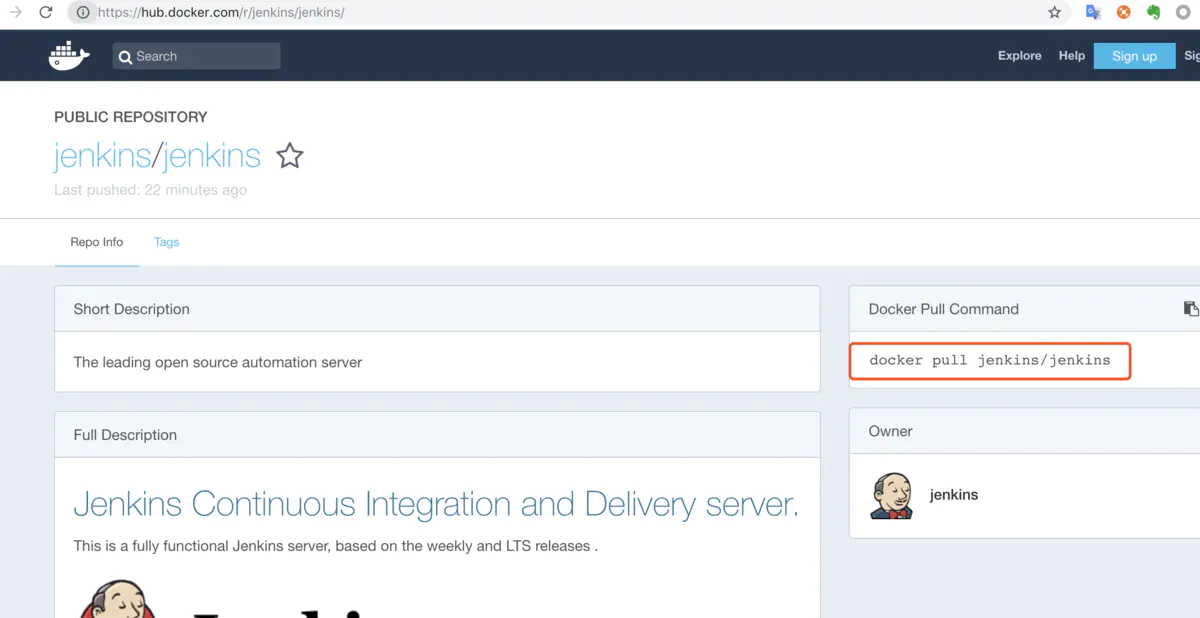This screenshot has height=618, width=1200.
Task: Bookmark this page with the address bar star
Action: click(1054, 13)
